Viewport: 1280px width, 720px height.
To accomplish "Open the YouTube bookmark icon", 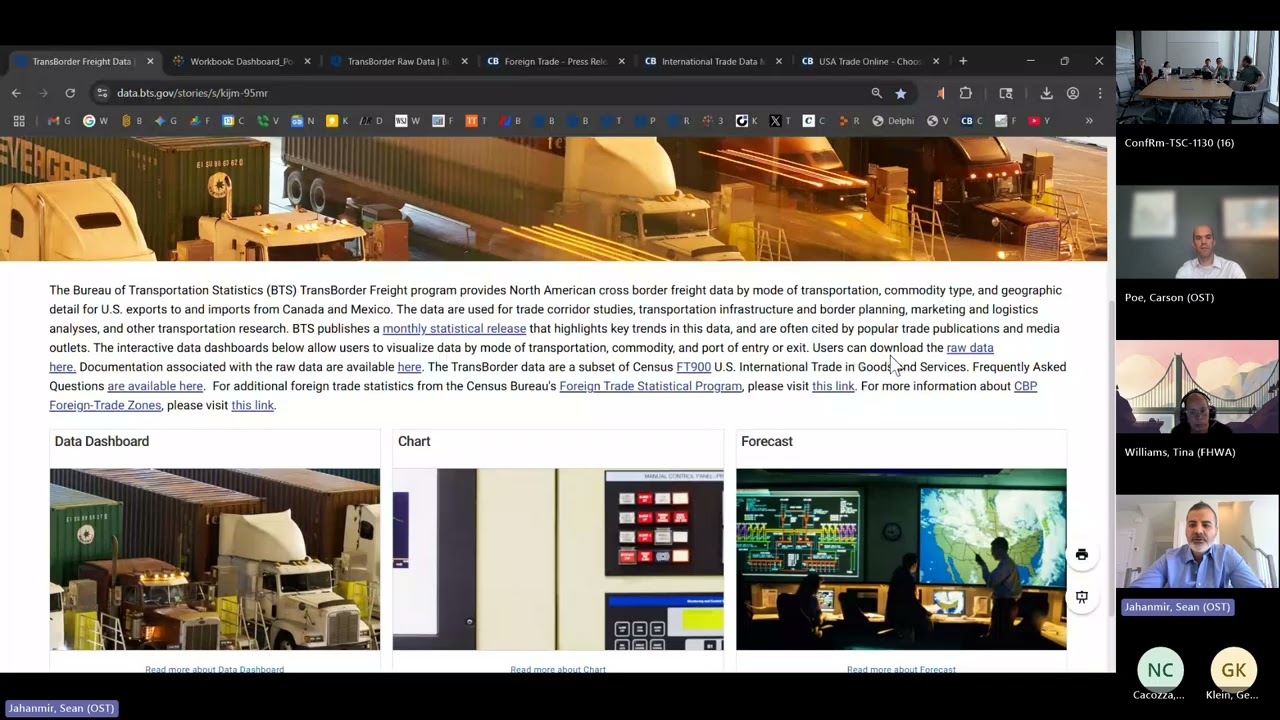I will (1039, 121).
